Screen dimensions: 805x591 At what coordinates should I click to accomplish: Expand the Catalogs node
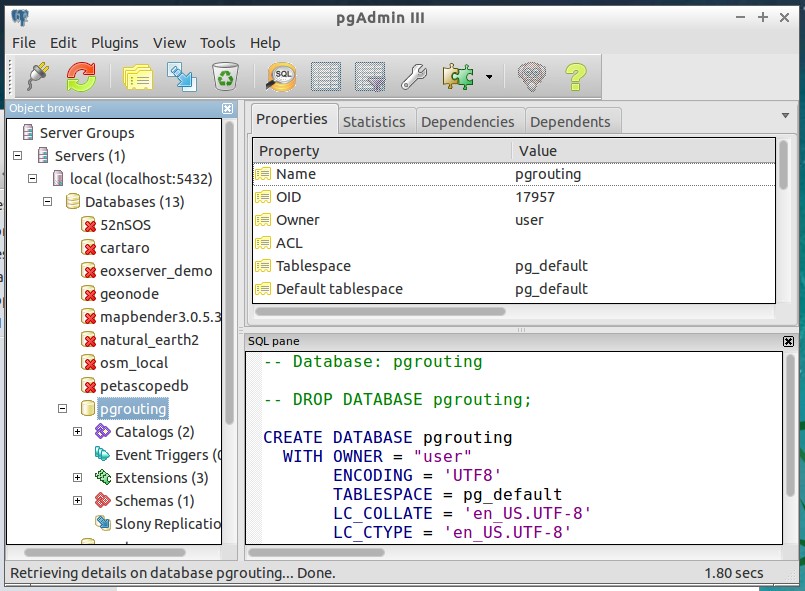click(x=77, y=432)
